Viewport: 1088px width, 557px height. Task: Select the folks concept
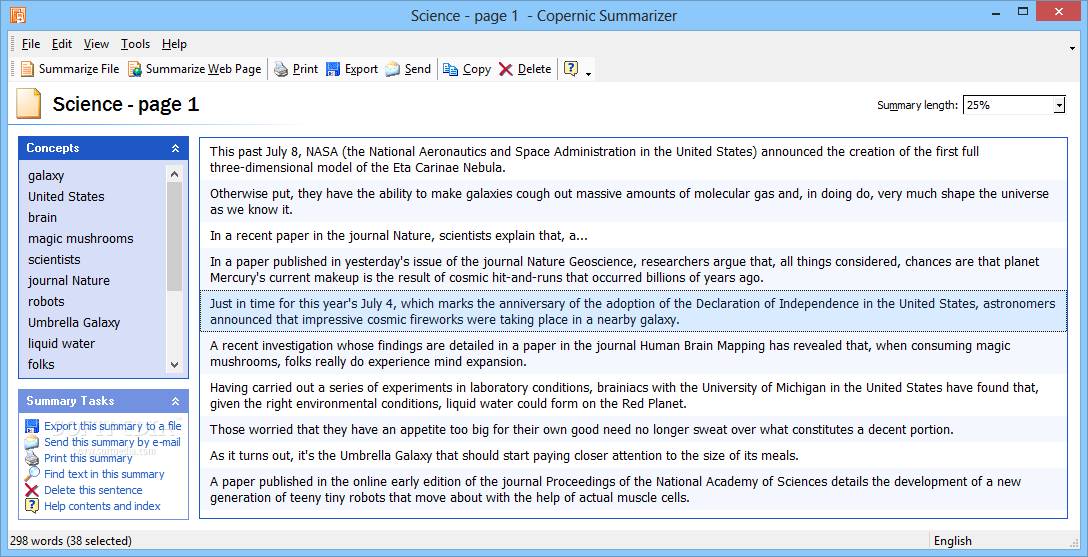coord(41,364)
